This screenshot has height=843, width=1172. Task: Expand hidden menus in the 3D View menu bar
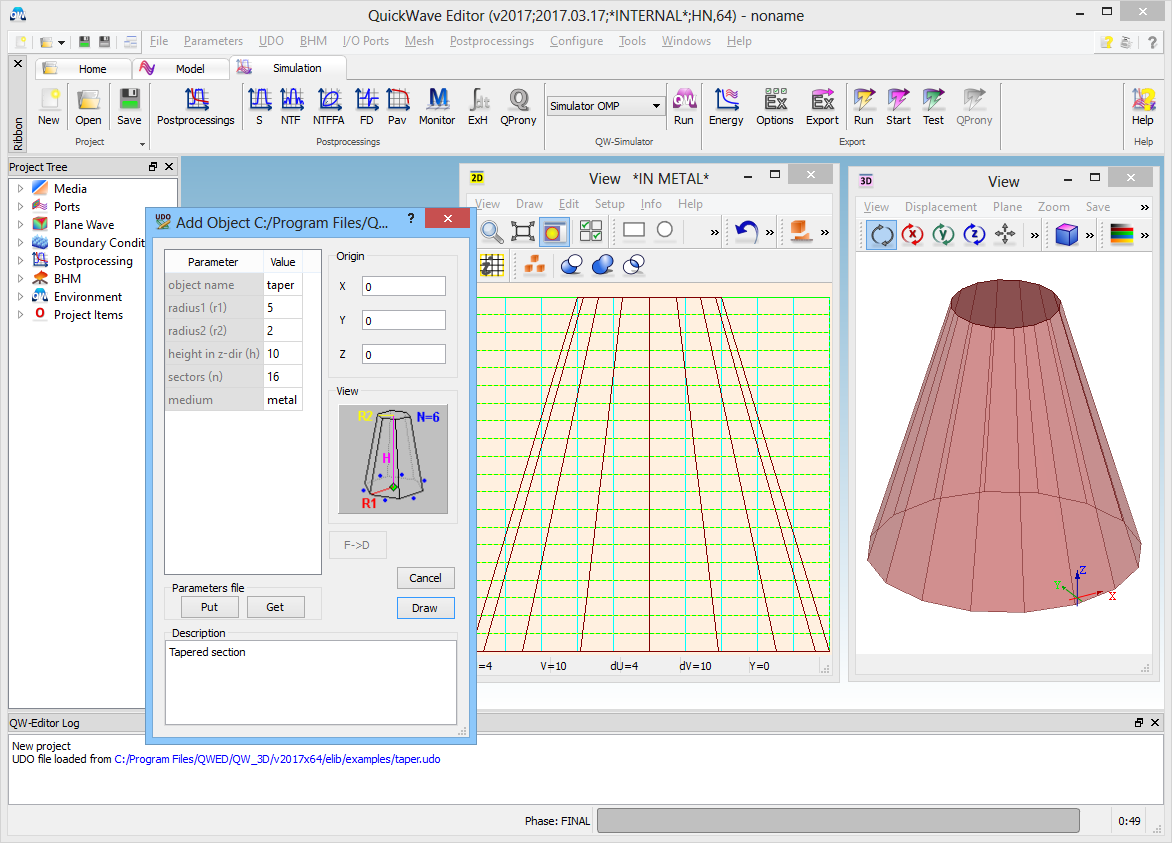[1144, 207]
